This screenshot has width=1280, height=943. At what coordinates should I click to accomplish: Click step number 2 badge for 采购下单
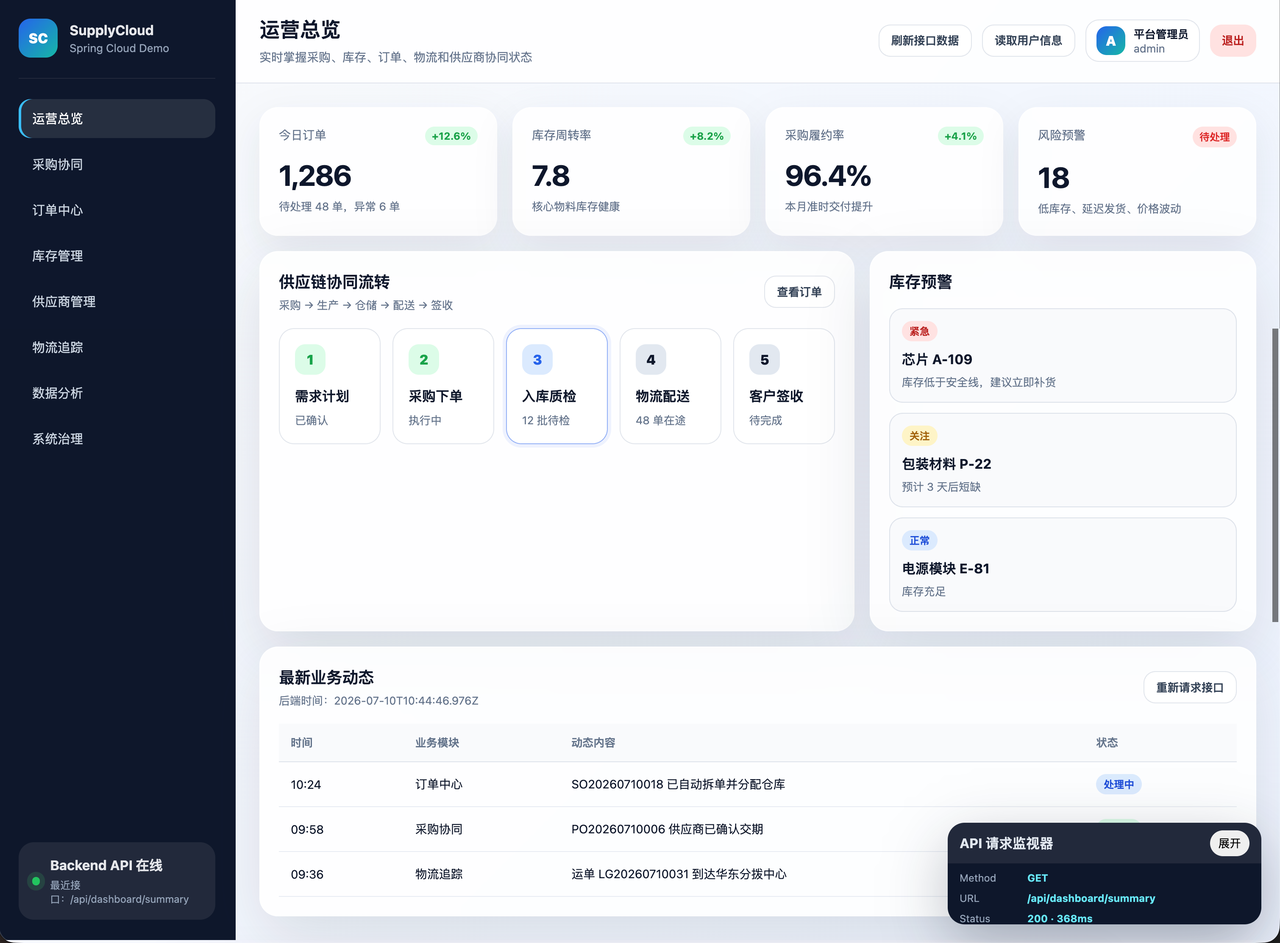coord(424,360)
